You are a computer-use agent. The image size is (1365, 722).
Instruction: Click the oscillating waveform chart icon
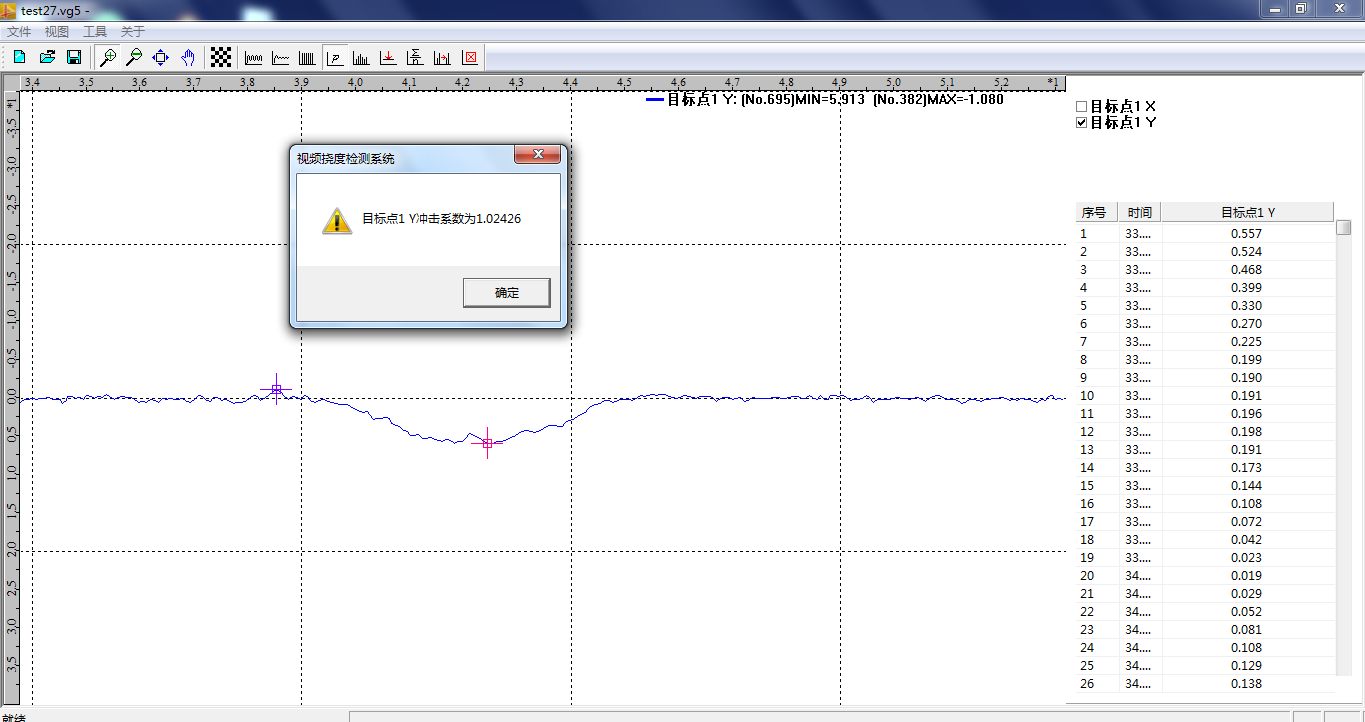(254, 57)
